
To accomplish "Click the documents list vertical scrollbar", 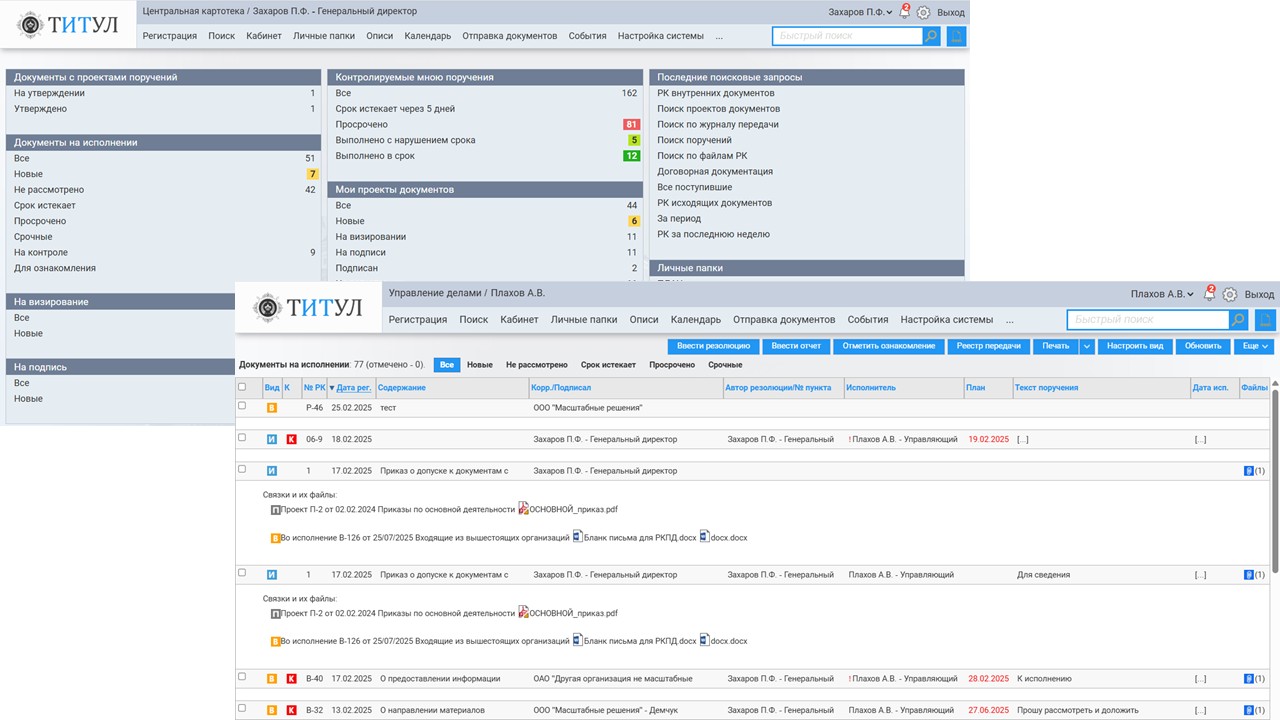I will pyautogui.click(x=1275, y=480).
